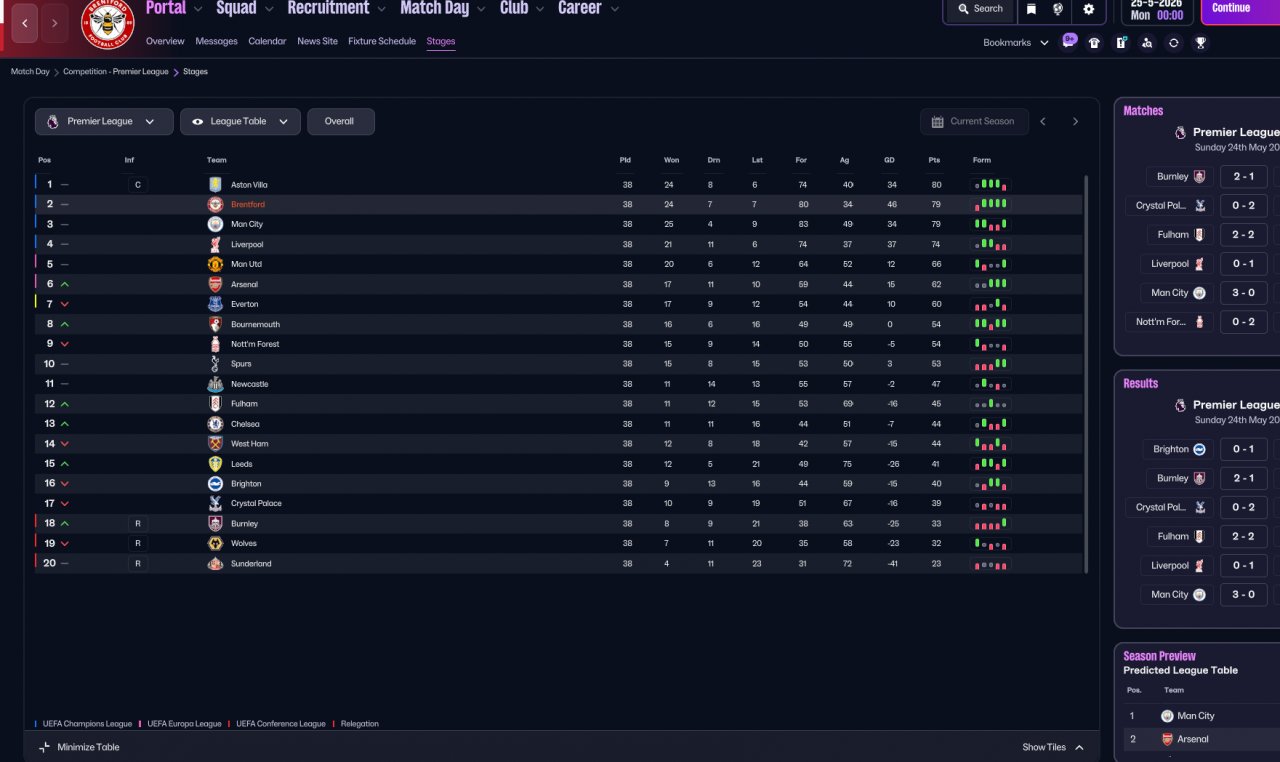The height and width of the screenshot is (762, 1280).
Task: Expand the Match Day menu chevron
Action: (480, 9)
